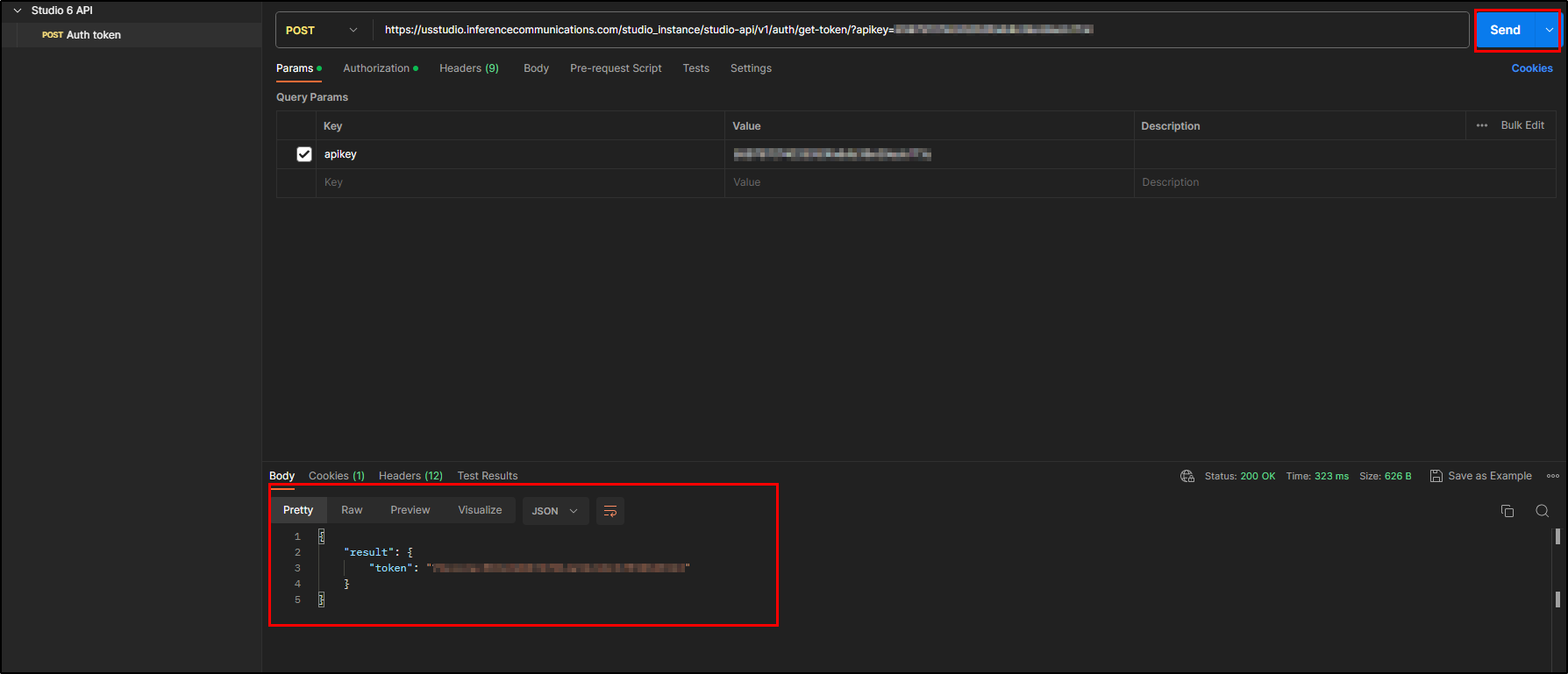Screen dimensions: 1568x674
Task: Click the Size: 626 B readout
Action: pos(1386,476)
